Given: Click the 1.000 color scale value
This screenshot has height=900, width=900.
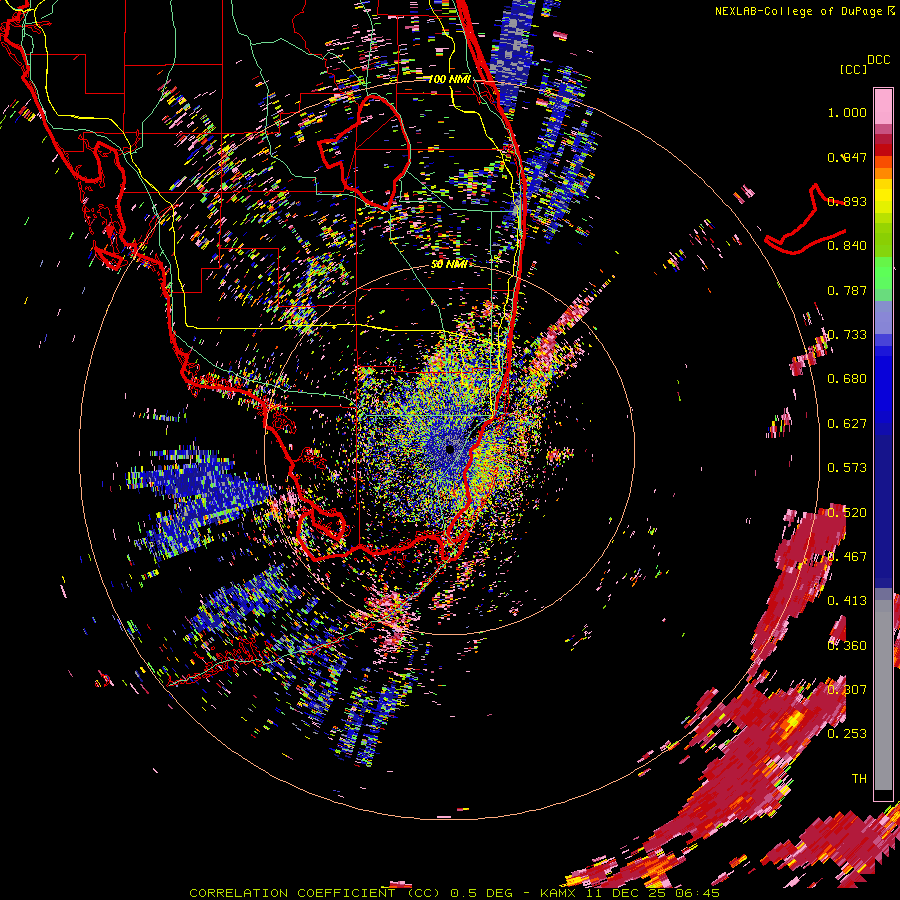Looking at the screenshot, I should pyautogui.click(x=847, y=112).
